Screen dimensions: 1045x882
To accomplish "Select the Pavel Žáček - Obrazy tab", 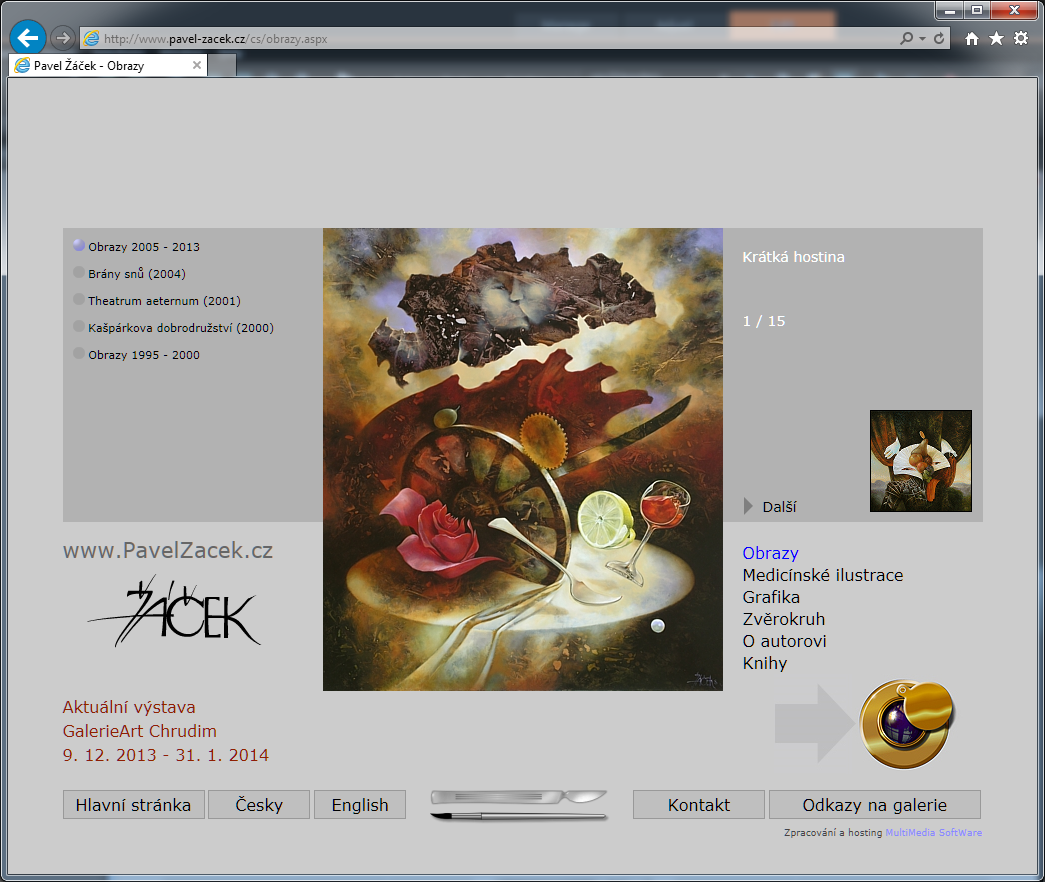I will tap(108, 65).
